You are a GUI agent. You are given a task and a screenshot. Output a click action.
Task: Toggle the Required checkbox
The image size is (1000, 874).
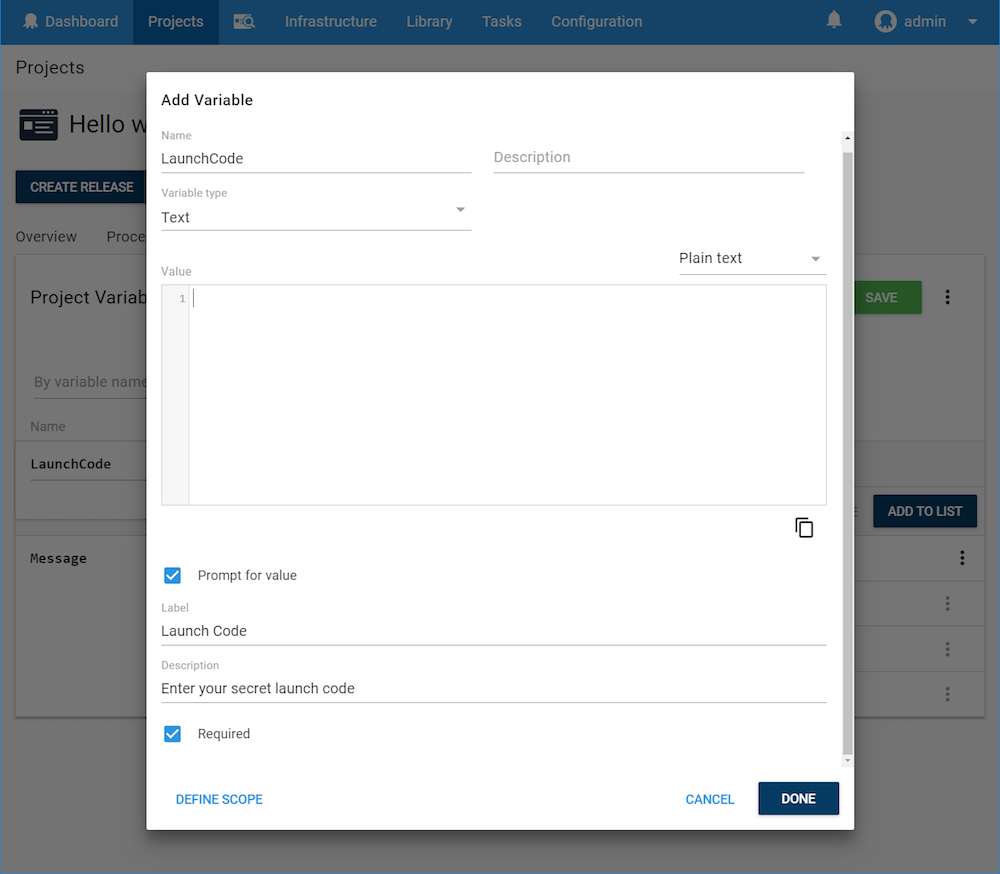[172, 734]
